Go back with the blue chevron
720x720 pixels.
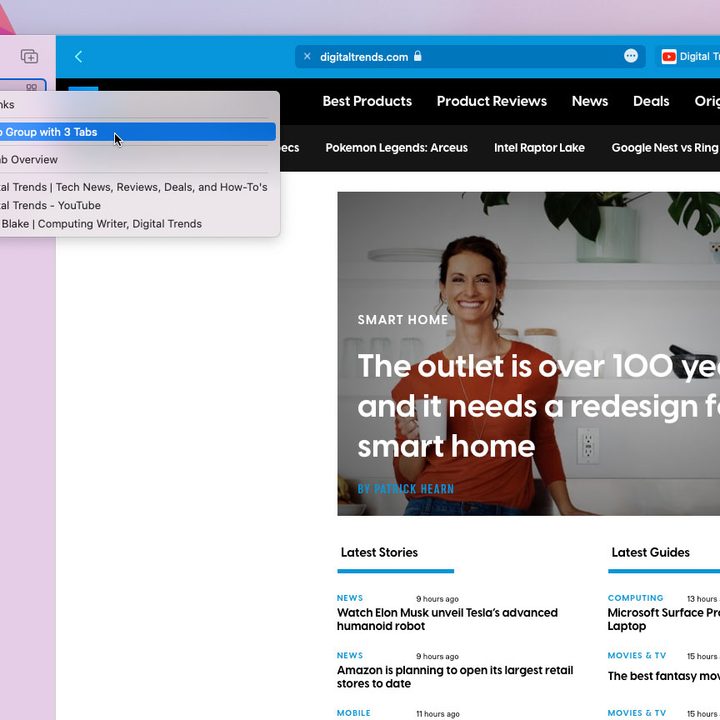pos(79,56)
